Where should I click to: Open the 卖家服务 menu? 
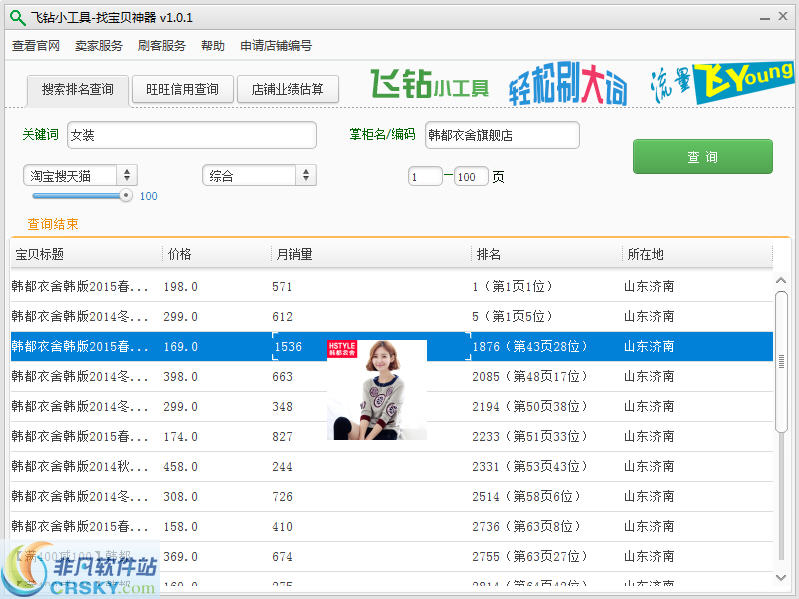coord(99,46)
